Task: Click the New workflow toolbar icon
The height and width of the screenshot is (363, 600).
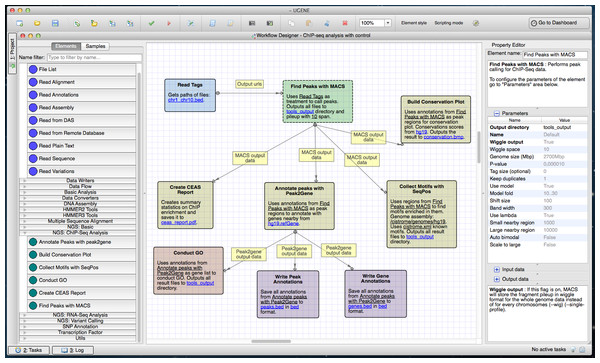Action: [x=20, y=23]
